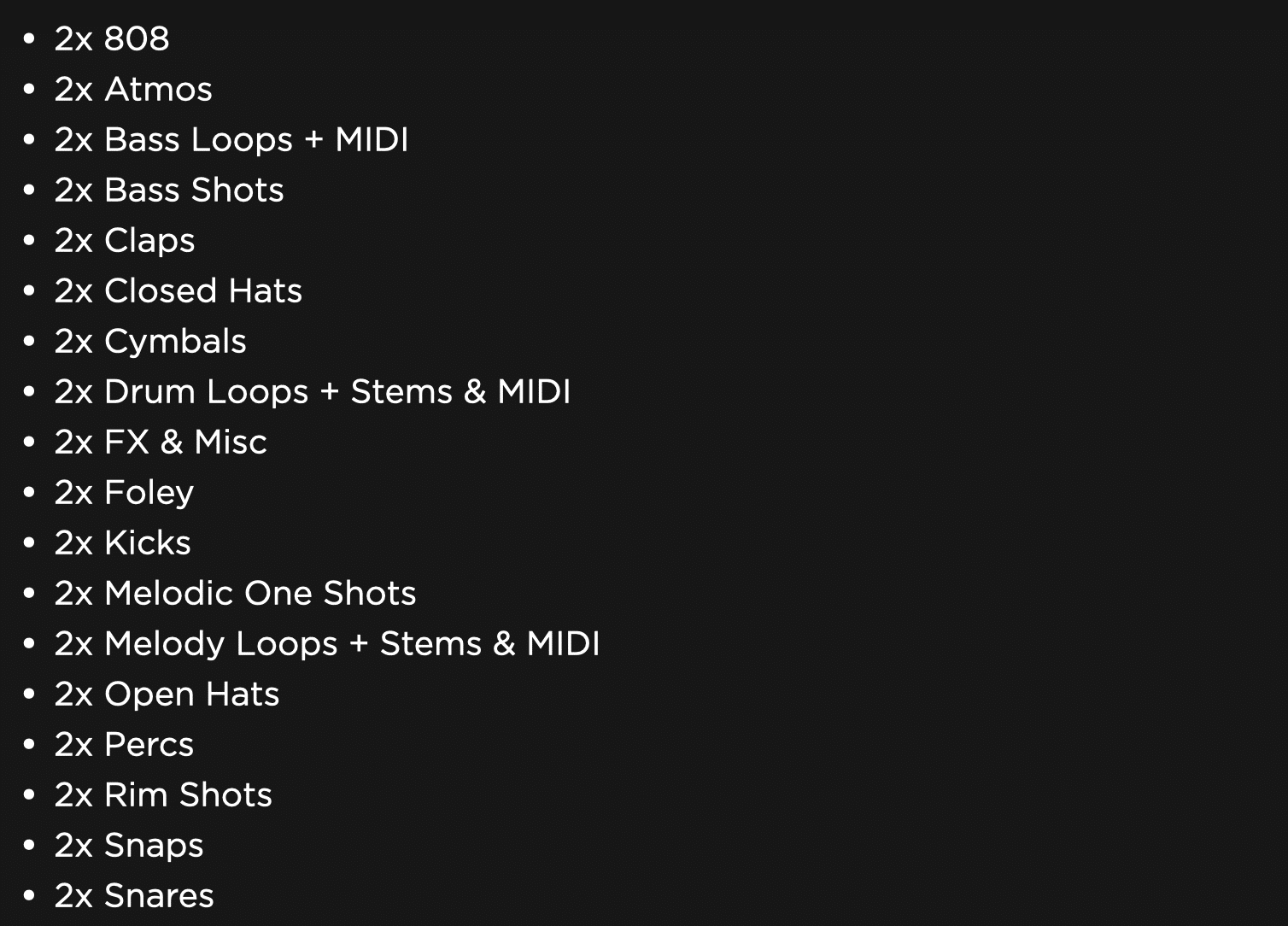Click the "2x 808" list item

tap(112, 38)
